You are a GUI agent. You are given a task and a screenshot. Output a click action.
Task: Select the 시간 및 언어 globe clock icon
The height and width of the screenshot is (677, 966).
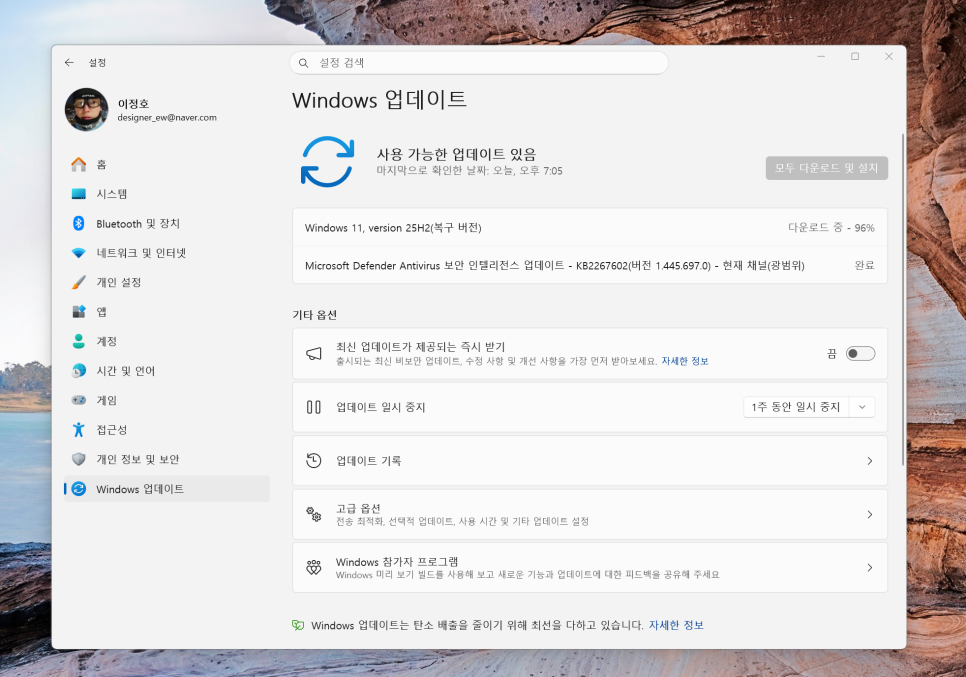coord(79,370)
